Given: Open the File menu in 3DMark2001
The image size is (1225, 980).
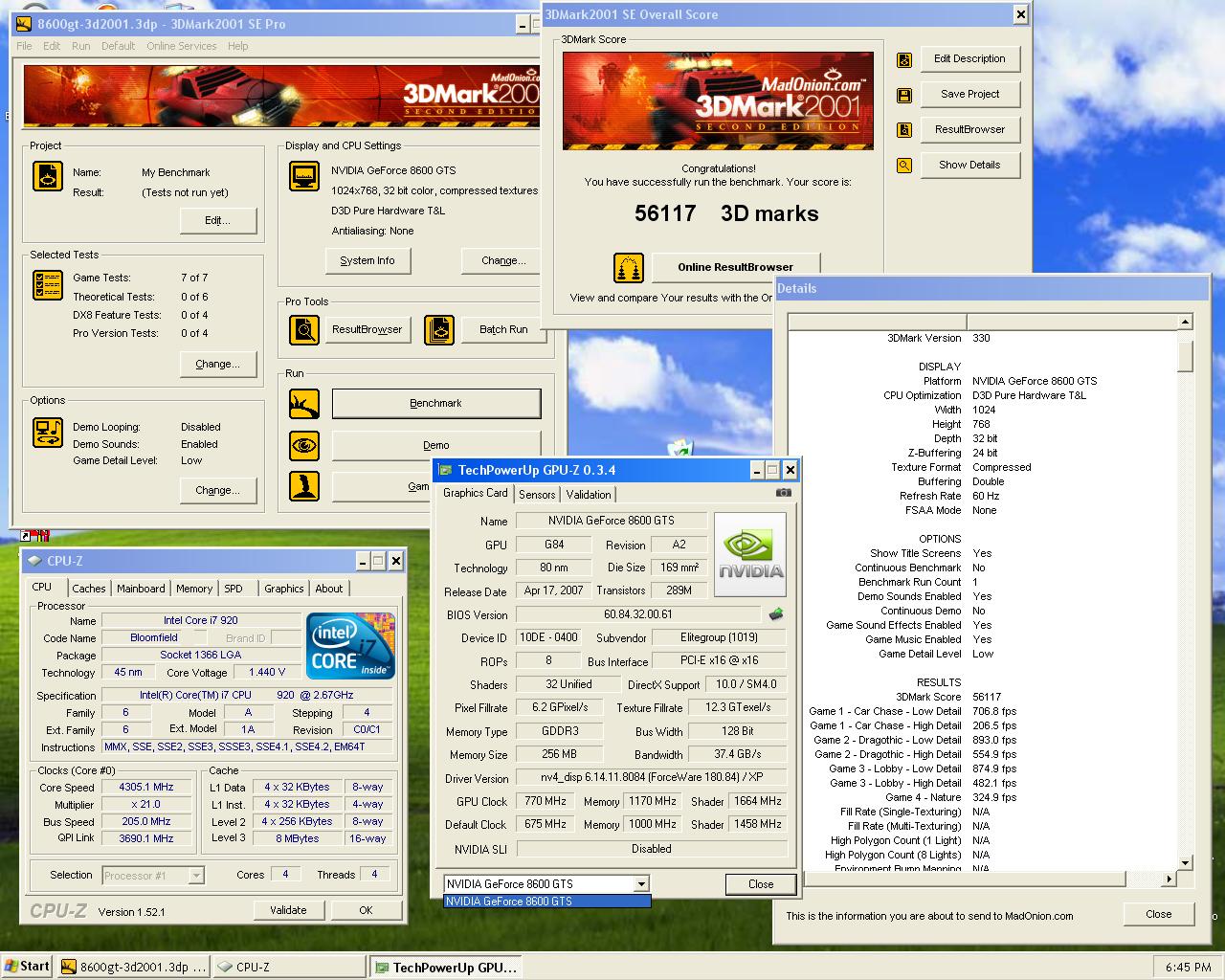Looking at the screenshot, I should coord(25,46).
